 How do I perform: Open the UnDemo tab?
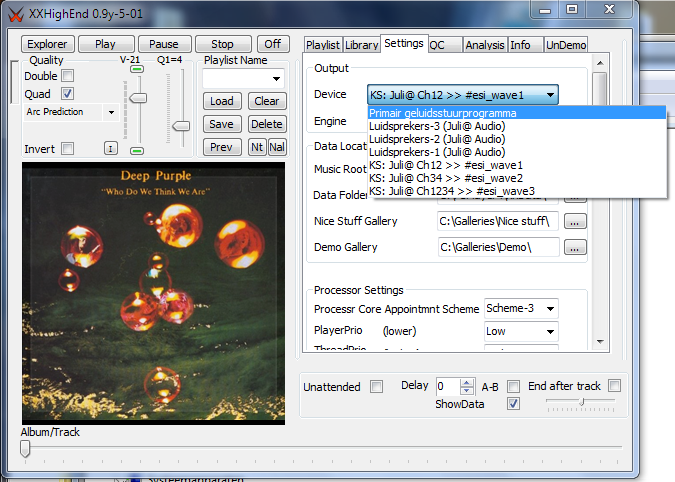coord(566,45)
